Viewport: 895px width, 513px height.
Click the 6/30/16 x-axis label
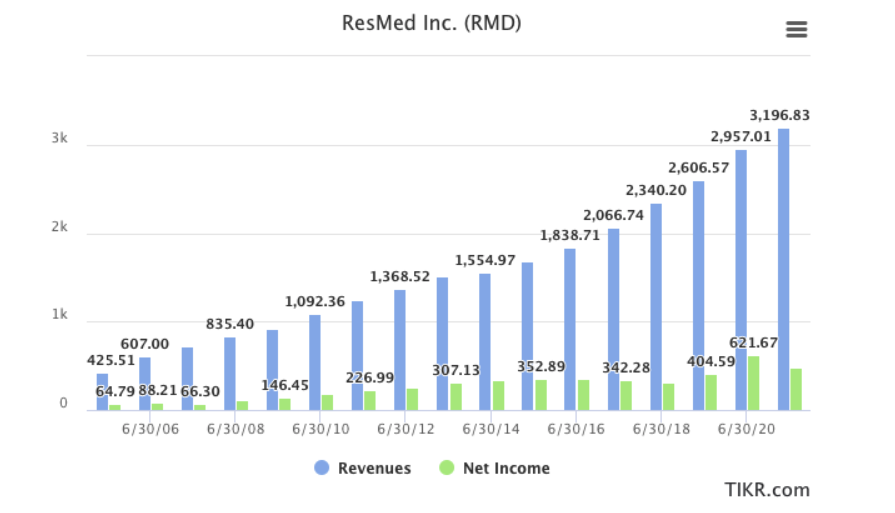click(x=576, y=429)
